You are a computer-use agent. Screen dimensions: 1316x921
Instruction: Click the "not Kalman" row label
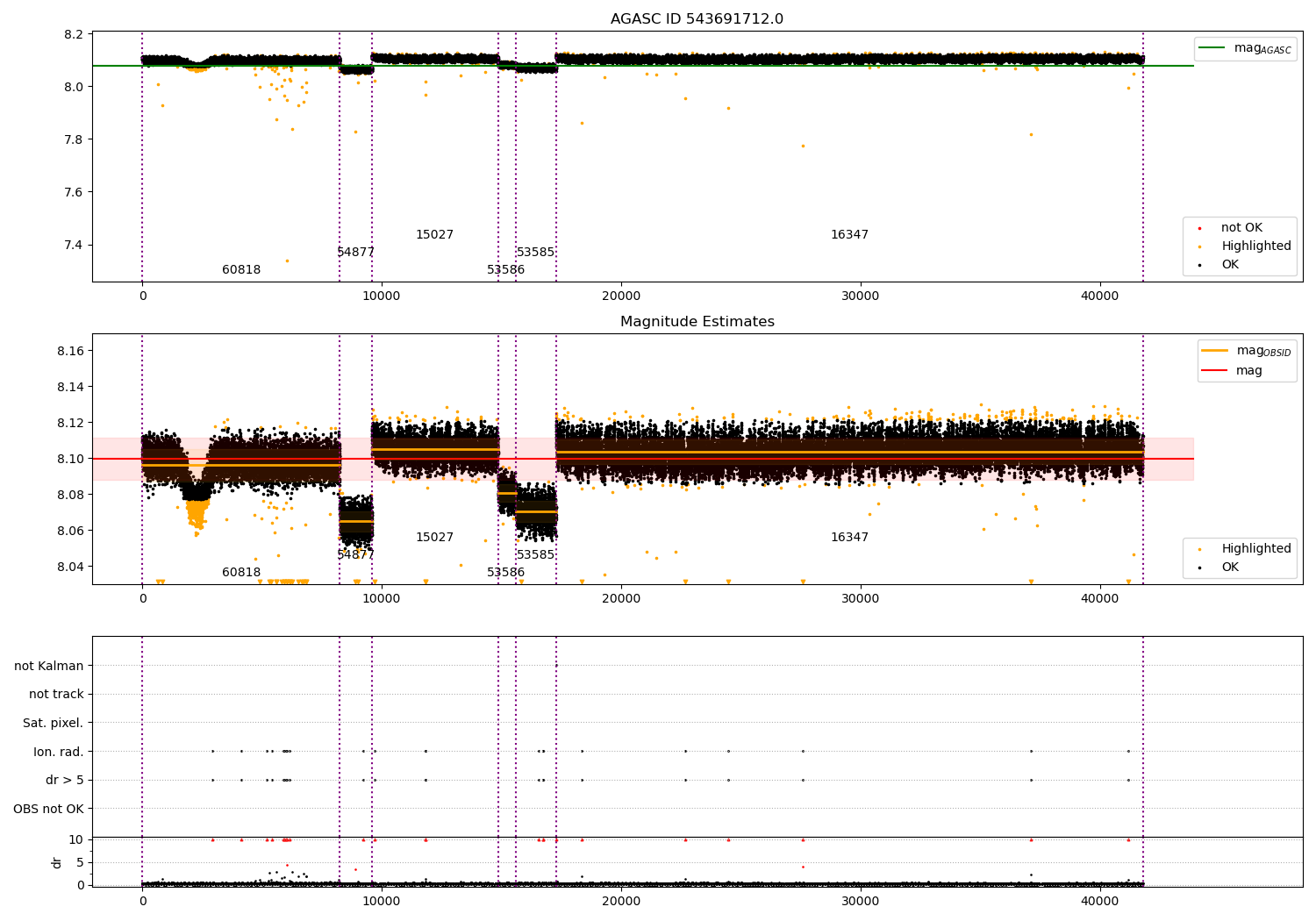pos(49,667)
